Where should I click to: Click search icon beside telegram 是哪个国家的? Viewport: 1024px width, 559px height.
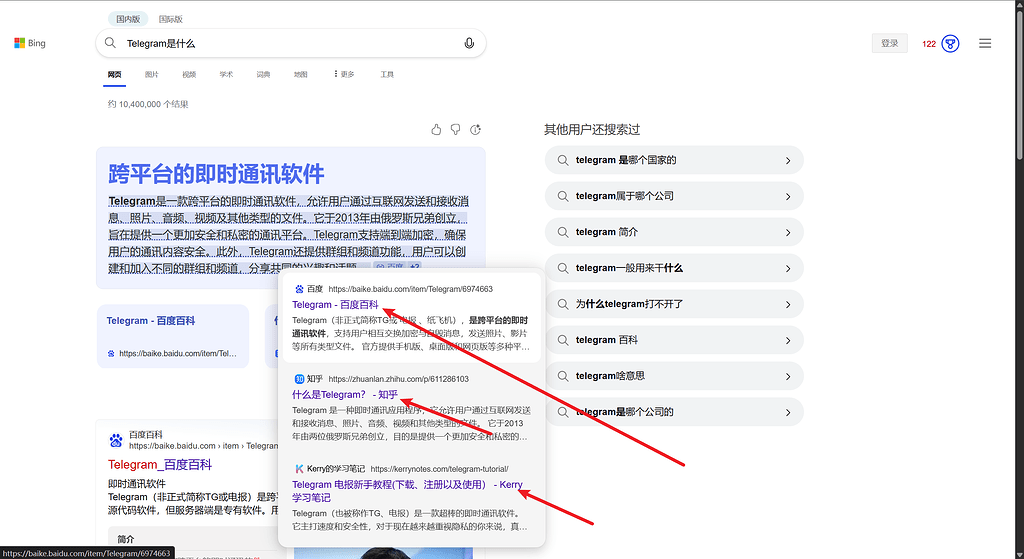[563, 160]
